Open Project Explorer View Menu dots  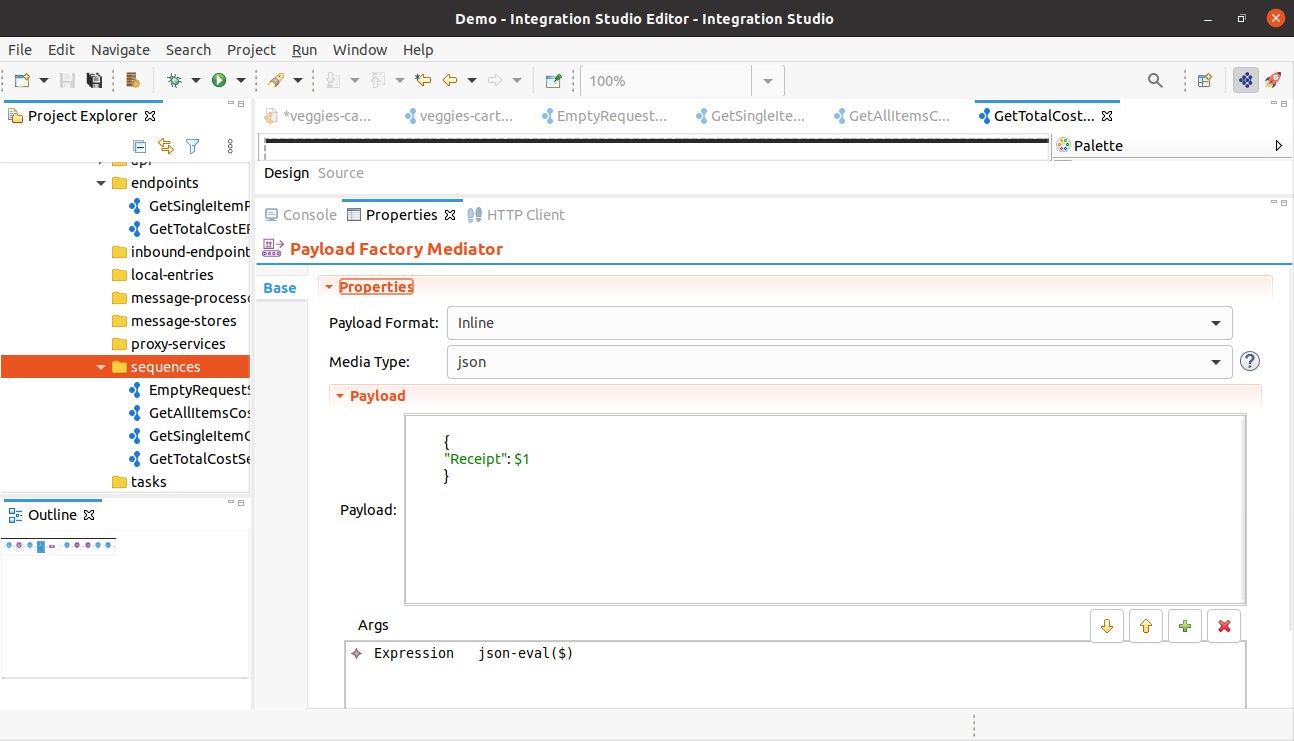pos(230,146)
